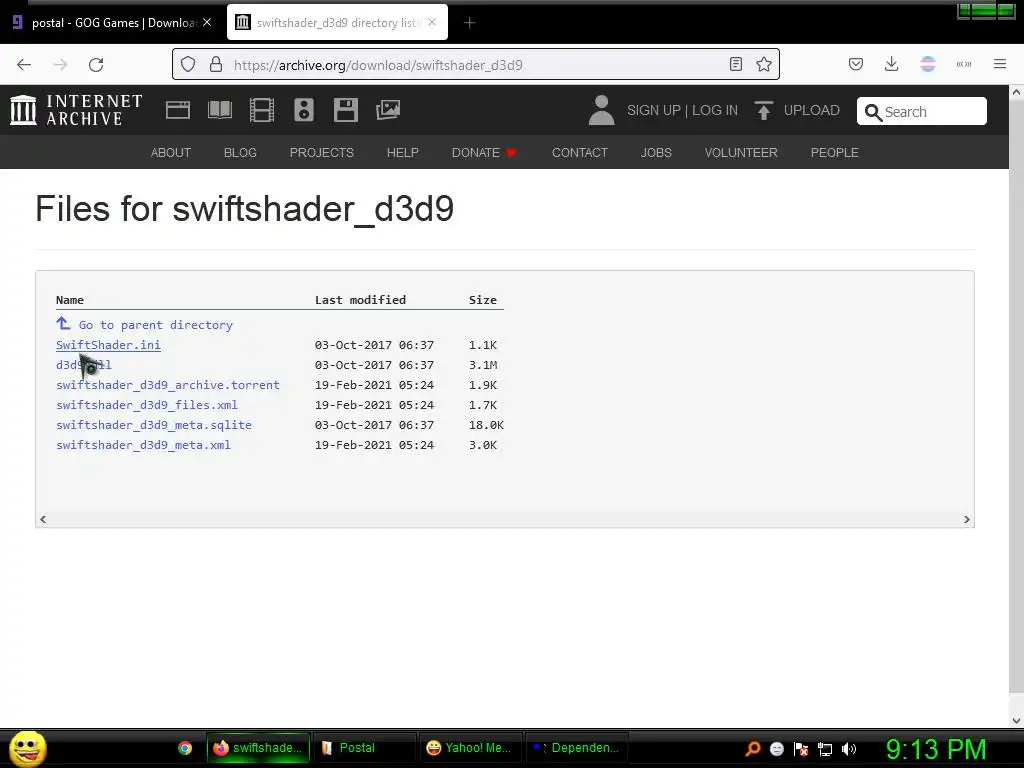The width and height of the screenshot is (1024, 768).
Task: Open the Images icon
Action: coord(388,110)
